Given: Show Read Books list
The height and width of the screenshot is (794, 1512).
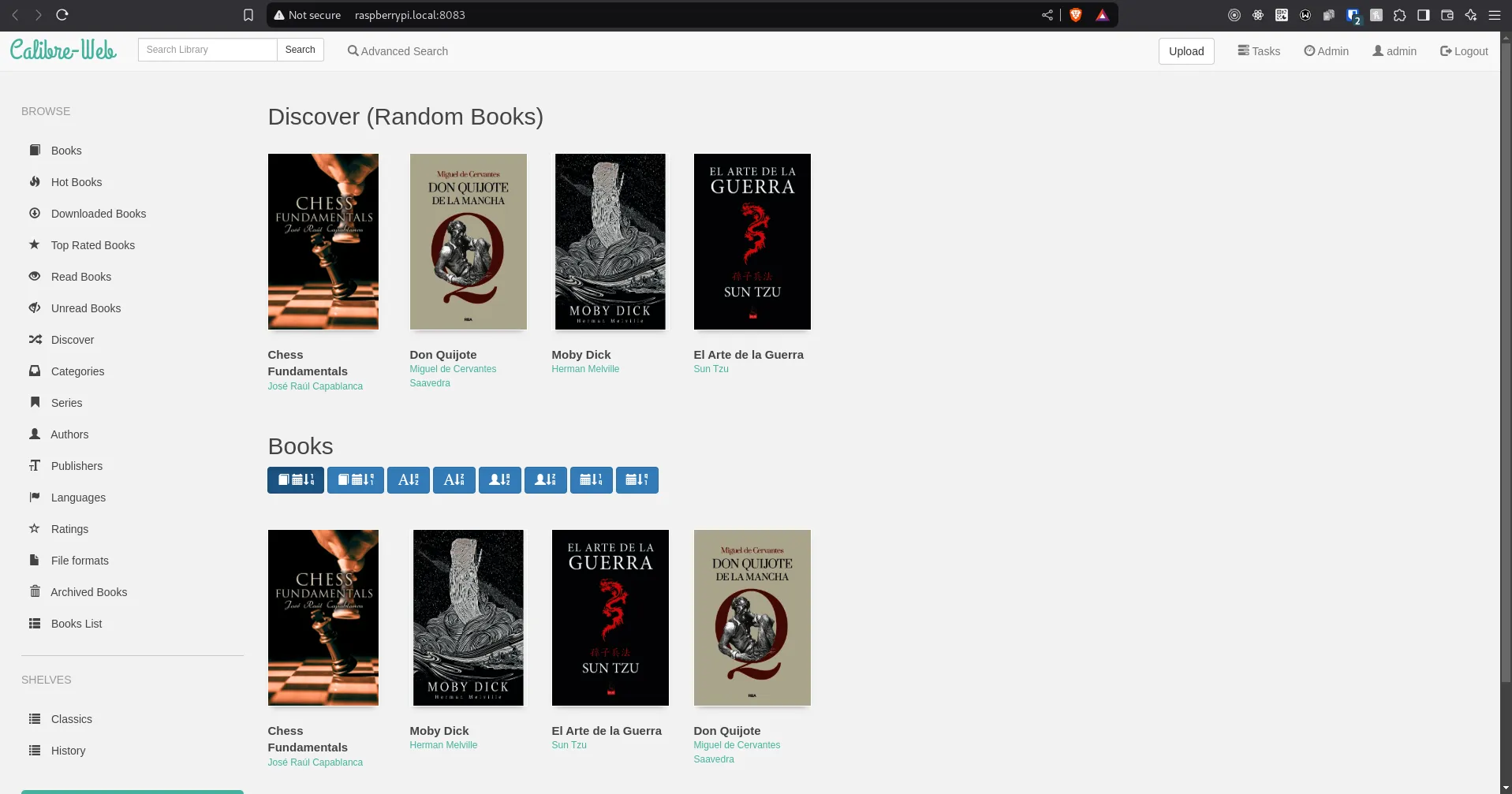Looking at the screenshot, I should [80, 277].
